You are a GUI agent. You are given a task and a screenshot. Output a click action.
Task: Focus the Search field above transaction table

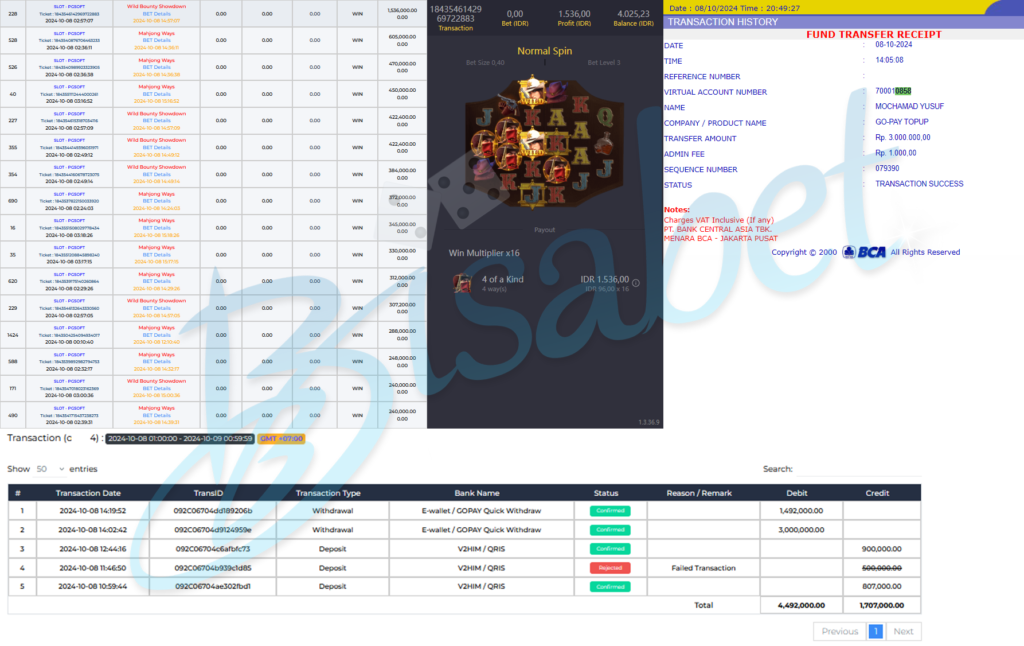click(x=858, y=469)
